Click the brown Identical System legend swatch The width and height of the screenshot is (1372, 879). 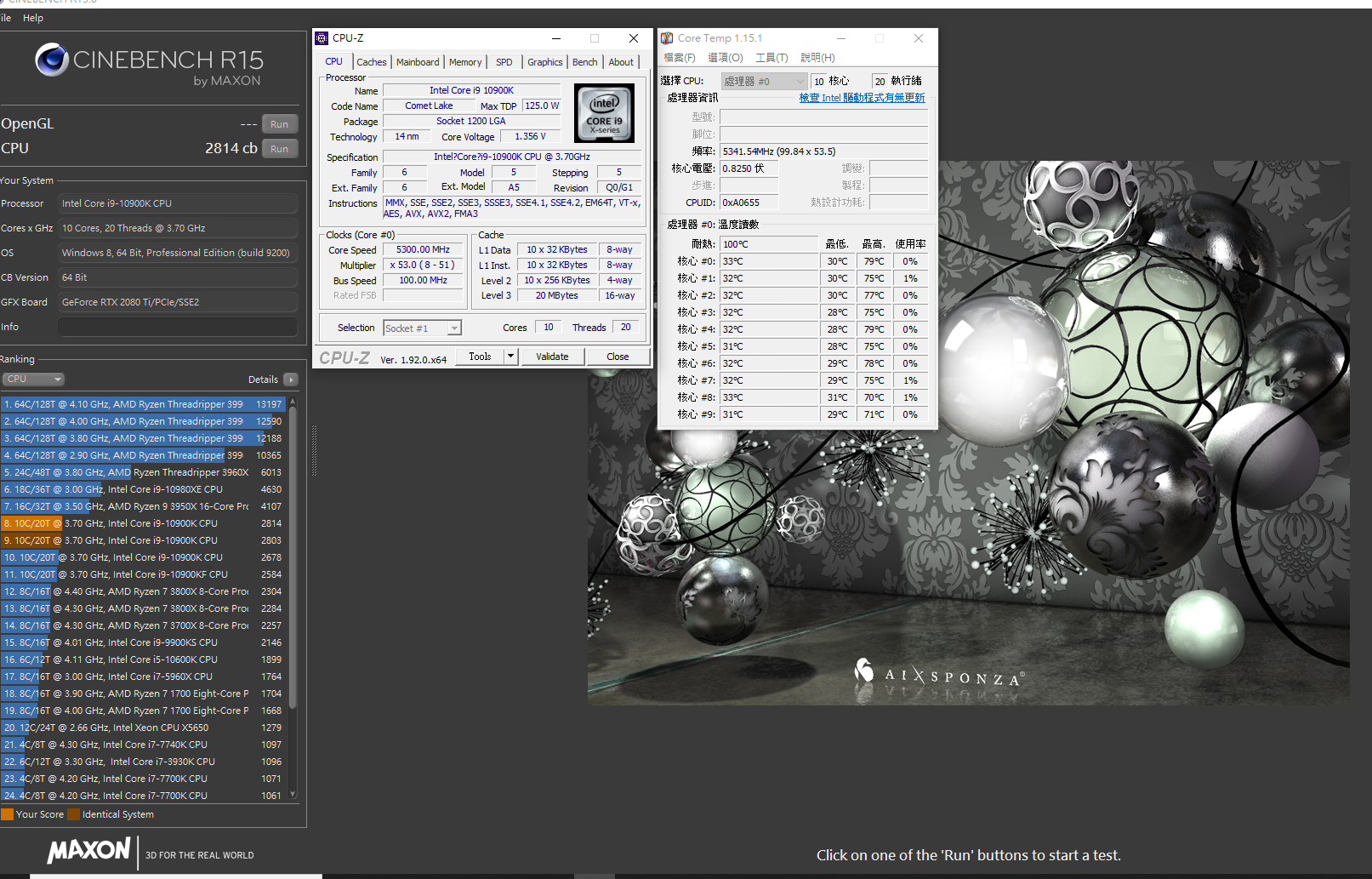[x=73, y=814]
